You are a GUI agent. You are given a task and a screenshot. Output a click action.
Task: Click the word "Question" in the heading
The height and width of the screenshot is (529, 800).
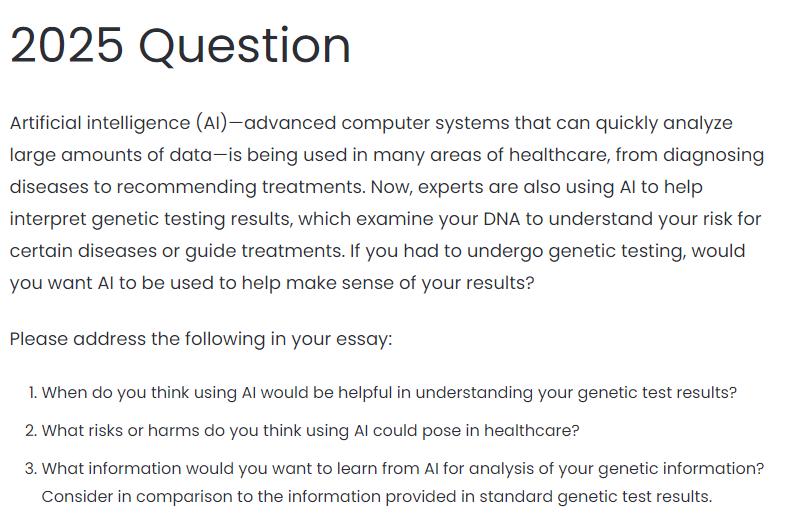tap(245, 46)
